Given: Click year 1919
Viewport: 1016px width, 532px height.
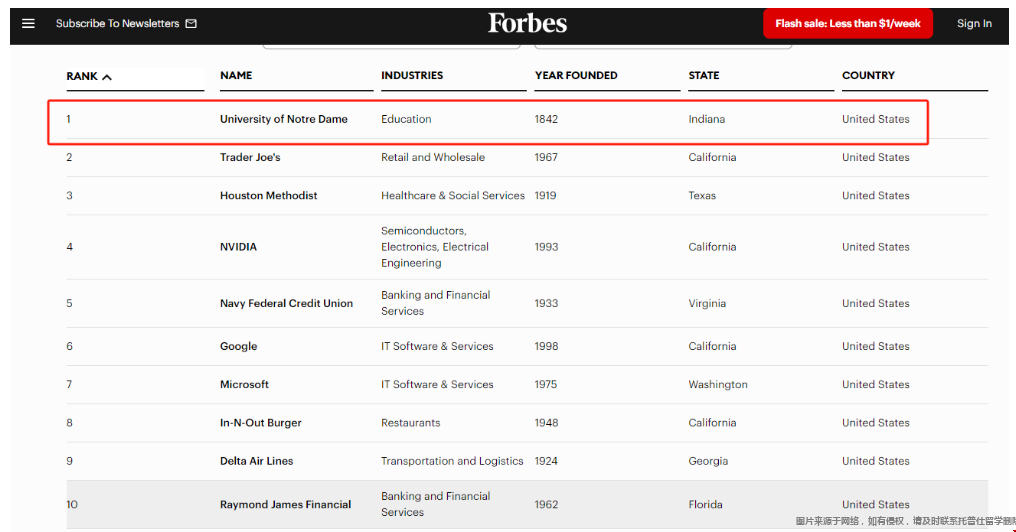Looking at the screenshot, I should [546, 196].
